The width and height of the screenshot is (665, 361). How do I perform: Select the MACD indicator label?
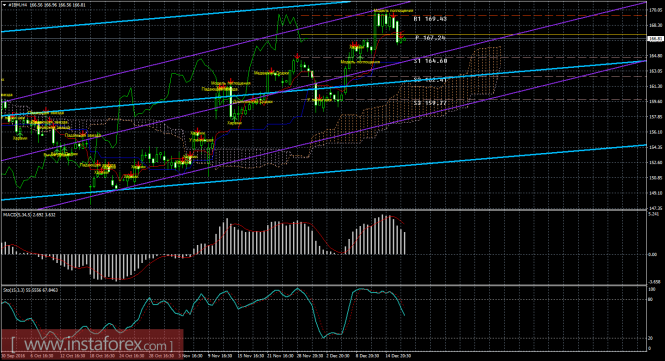pos(29,215)
